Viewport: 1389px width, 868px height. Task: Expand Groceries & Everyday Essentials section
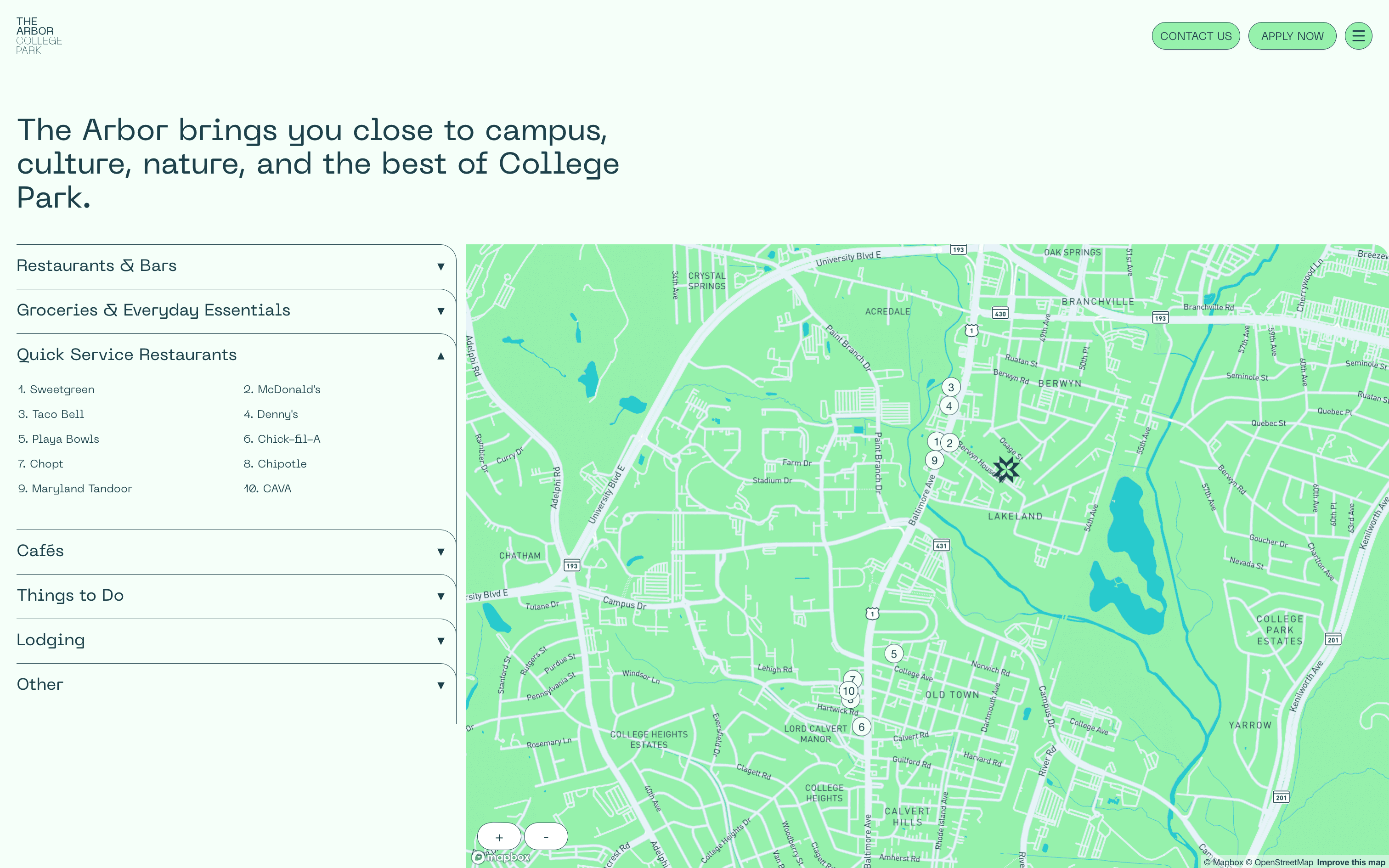pyautogui.click(x=230, y=310)
